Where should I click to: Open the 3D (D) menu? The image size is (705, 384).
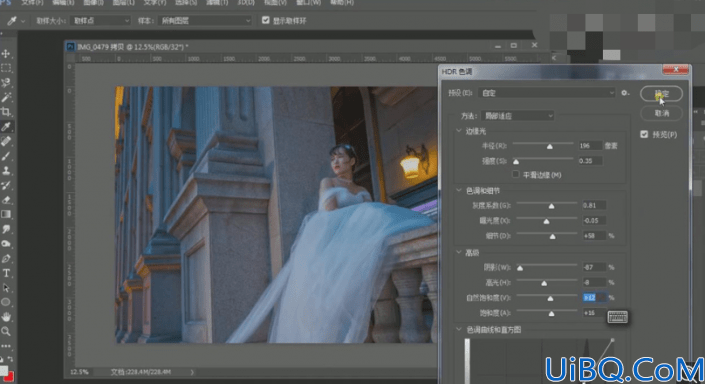pyautogui.click(x=245, y=3)
